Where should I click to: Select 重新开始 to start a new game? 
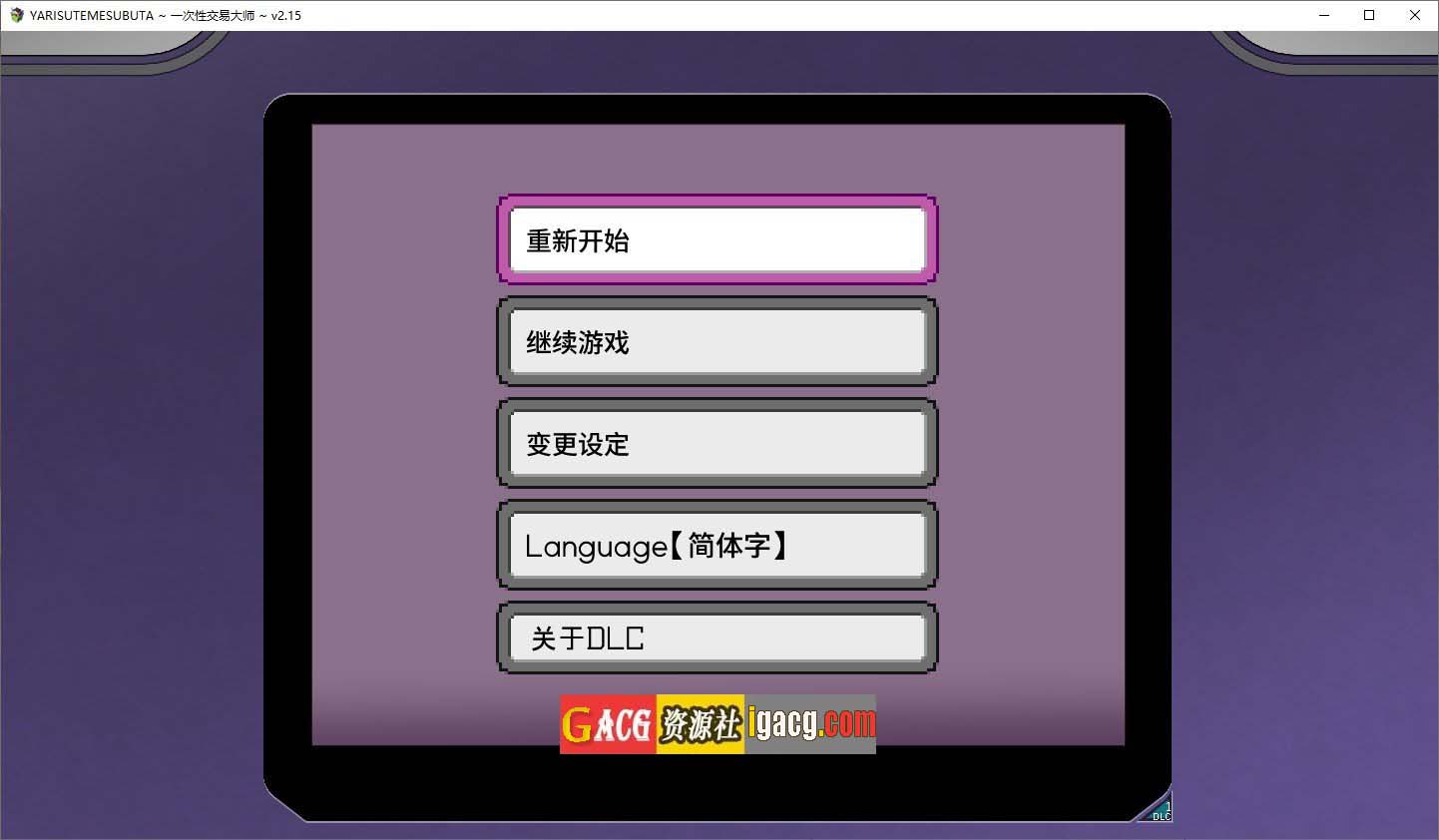(717, 240)
